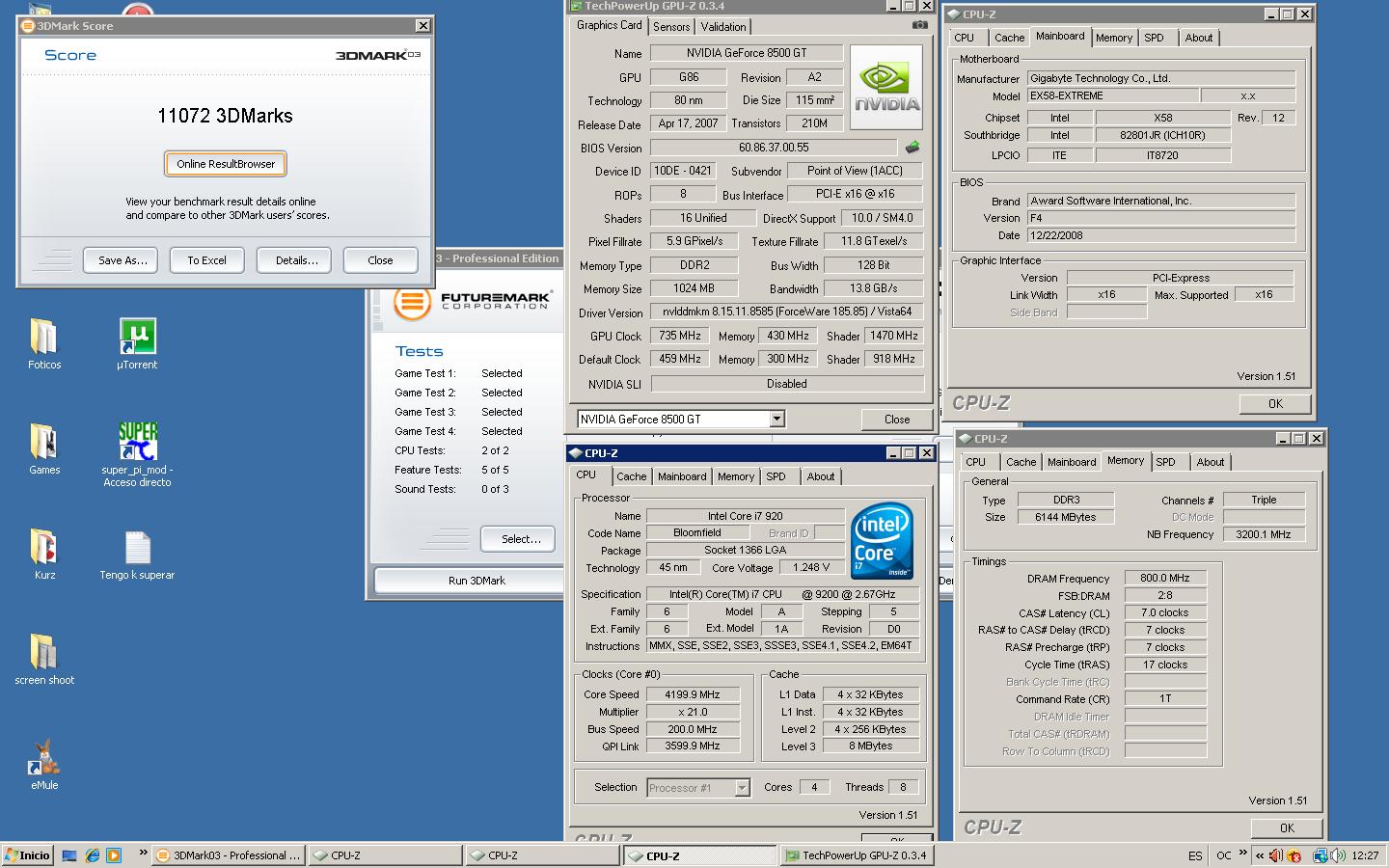This screenshot has height=868, width=1389.
Task: Open the volume speaker tray icon
Action: pos(1339,855)
